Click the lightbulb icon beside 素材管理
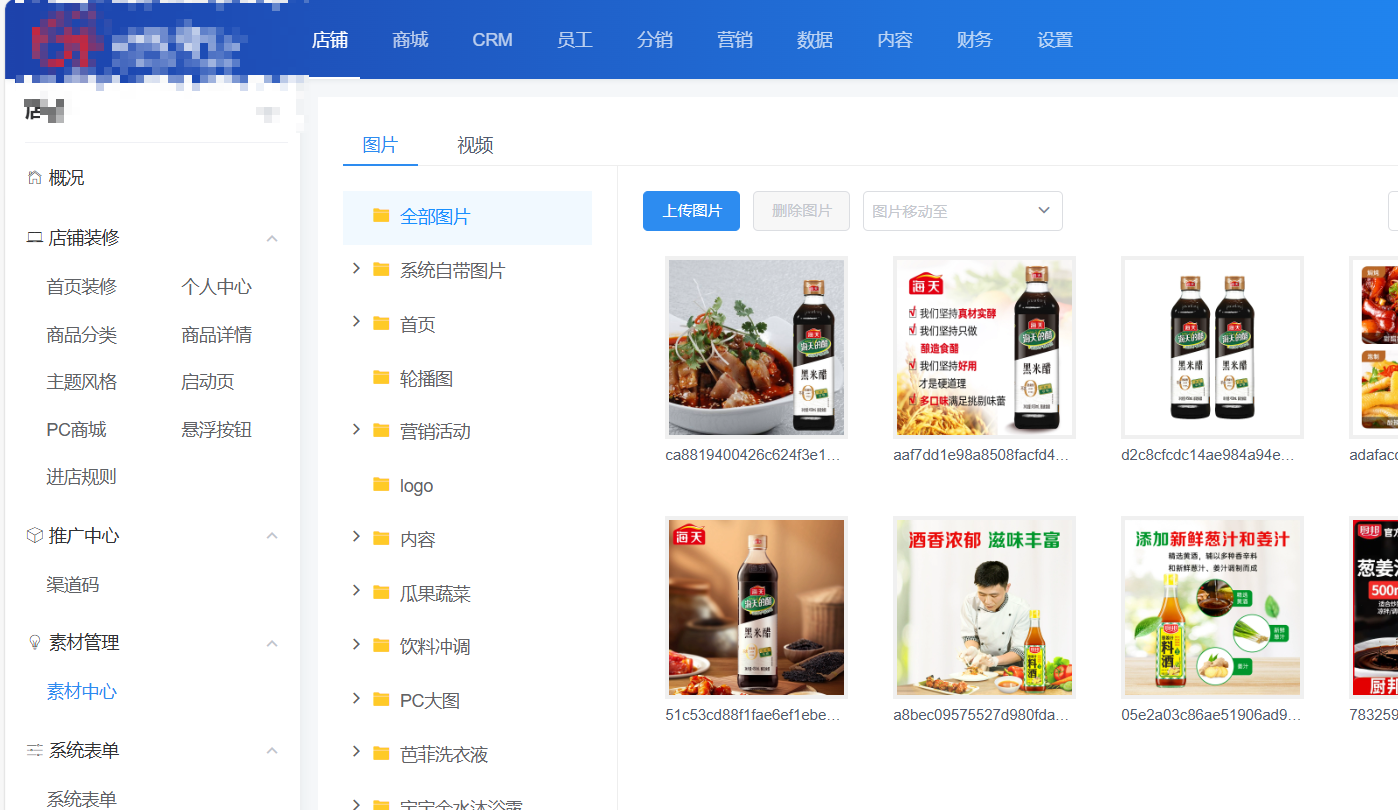Screen dimensions: 1398x810 click(35, 643)
